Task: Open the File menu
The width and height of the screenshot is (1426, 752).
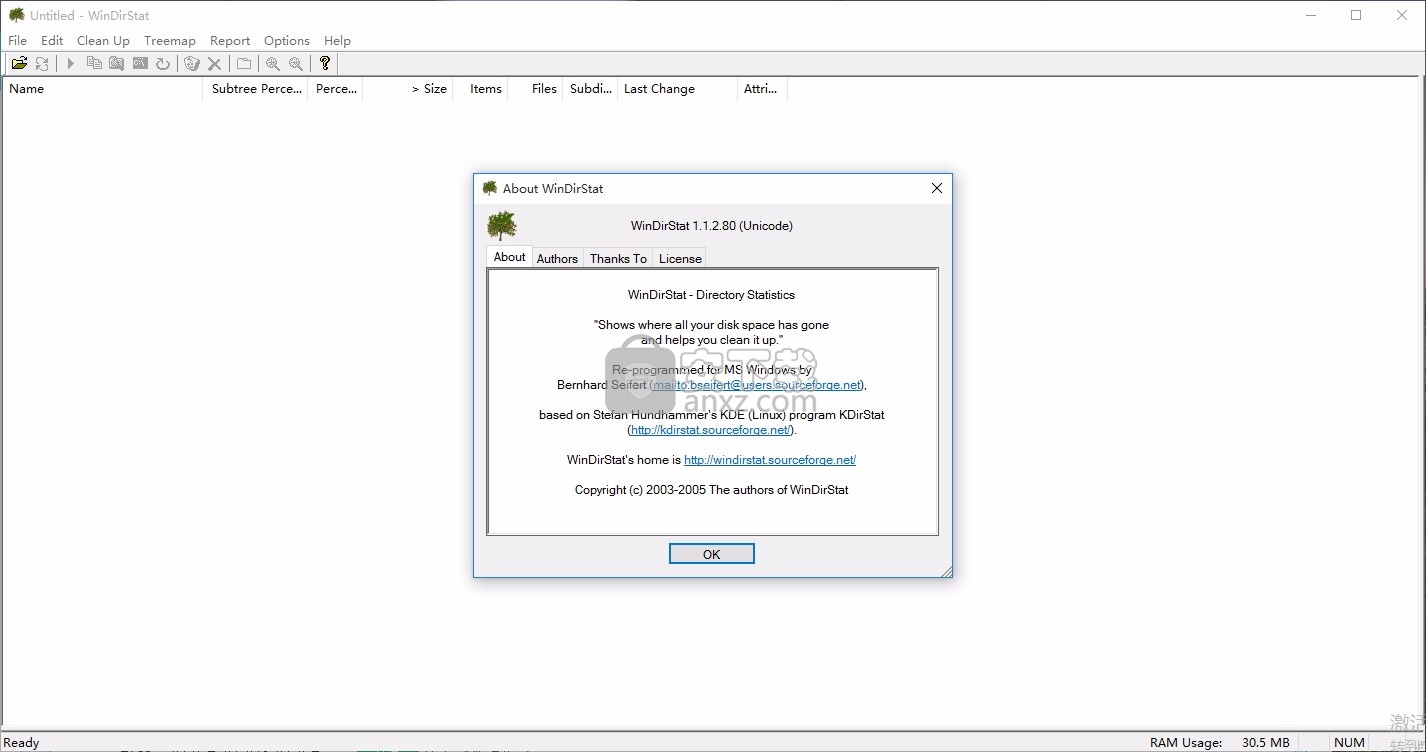Action: pos(18,41)
